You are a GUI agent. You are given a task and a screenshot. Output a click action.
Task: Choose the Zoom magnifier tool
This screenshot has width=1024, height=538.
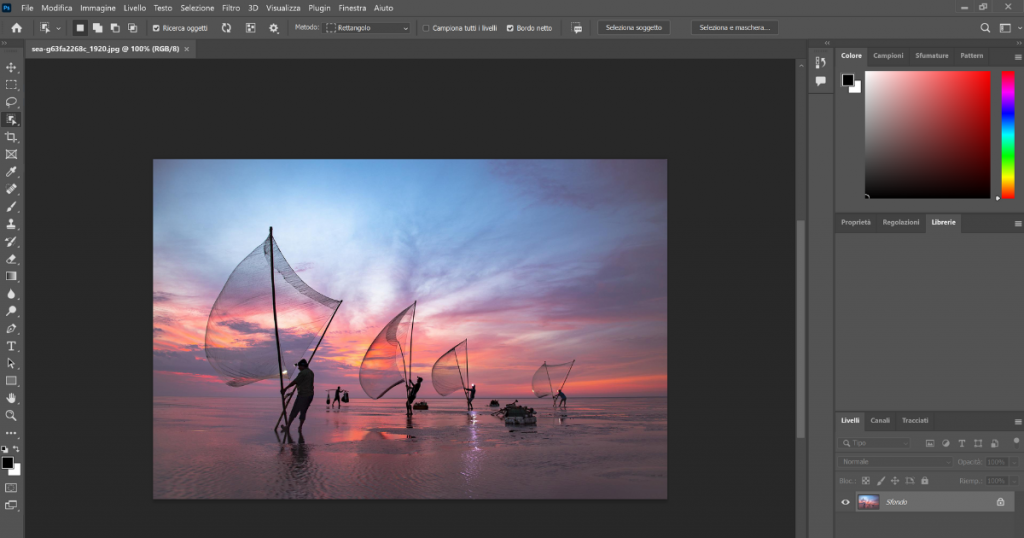(x=12, y=415)
